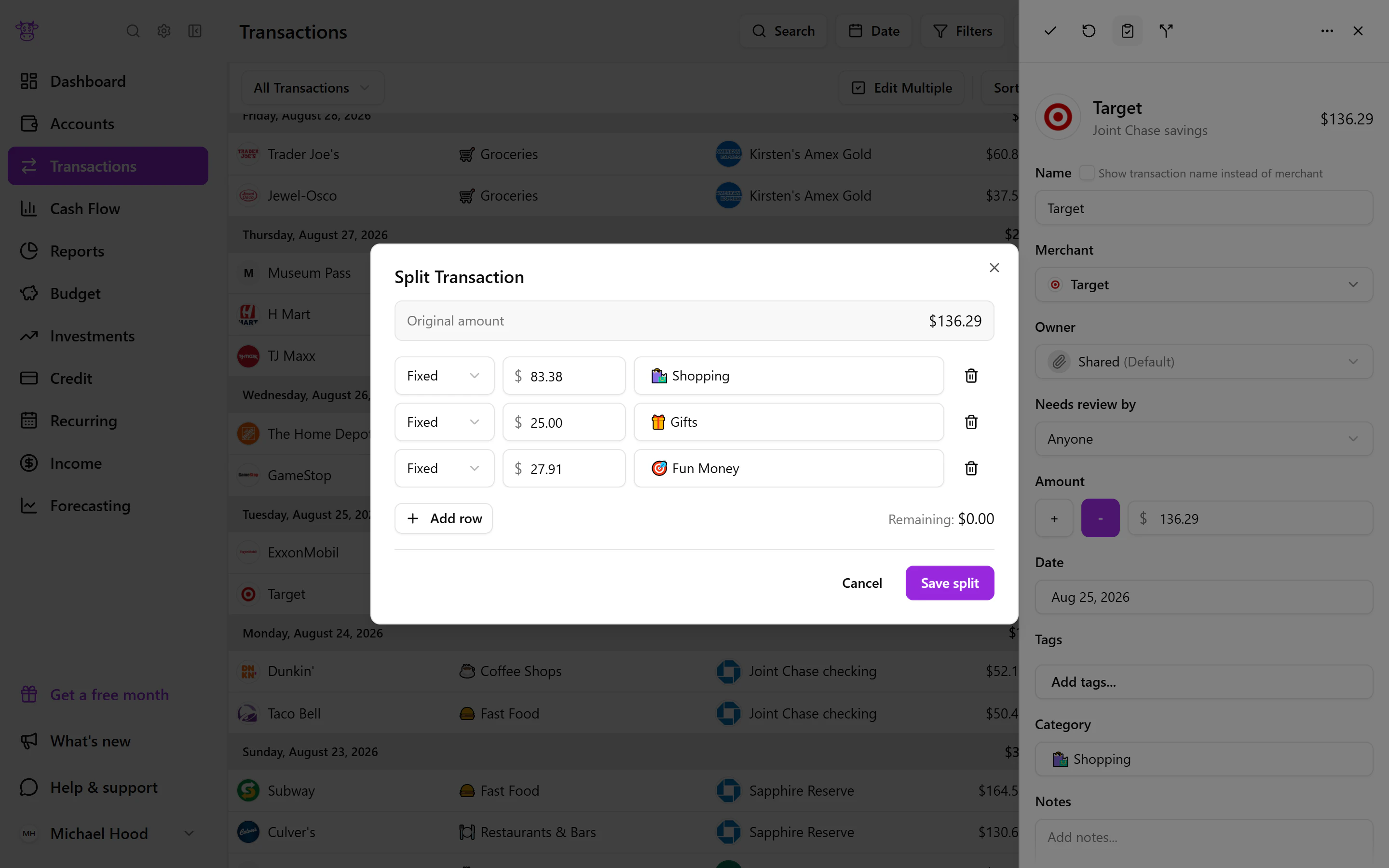Close the Target transaction detail panel
1389x868 pixels.
point(1358,31)
